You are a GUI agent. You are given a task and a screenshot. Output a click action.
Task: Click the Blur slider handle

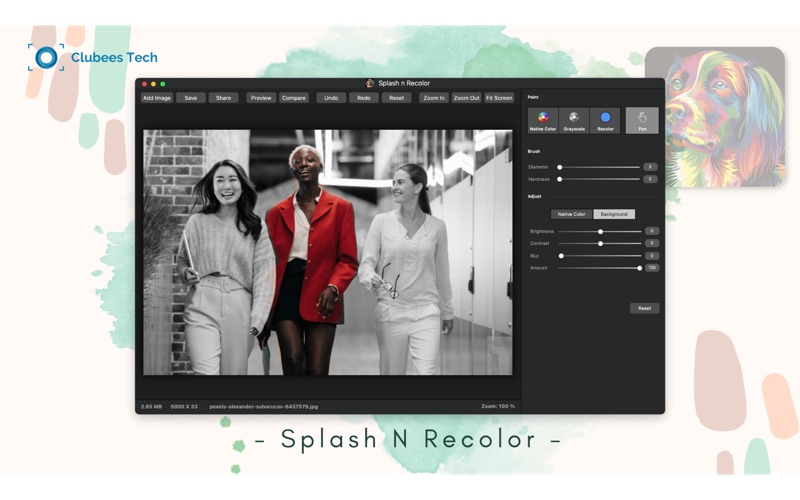click(561, 256)
